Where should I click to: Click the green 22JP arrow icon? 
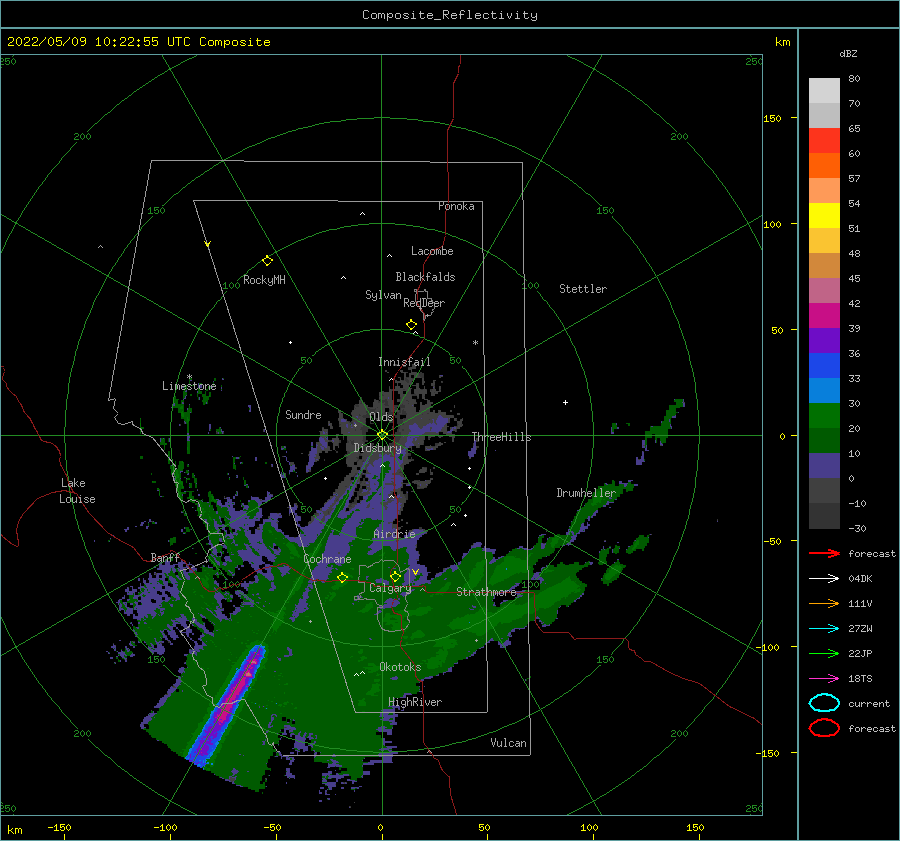pos(824,653)
